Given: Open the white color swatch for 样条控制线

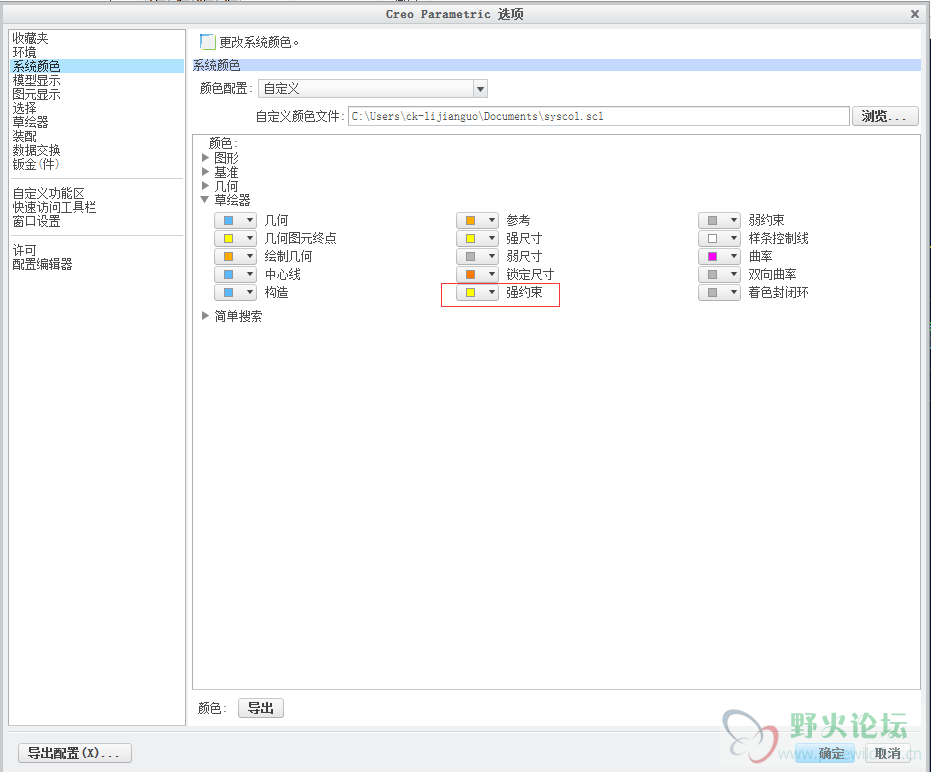Looking at the screenshot, I should [x=720, y=238].
